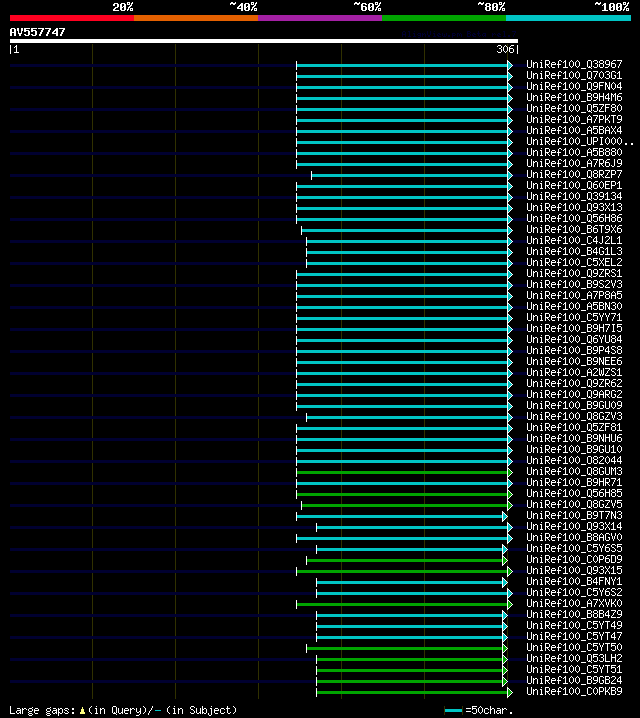Click the UniRef100_C0P6D9 label
This screenshot has width=640, height=718.
(574, 559)
